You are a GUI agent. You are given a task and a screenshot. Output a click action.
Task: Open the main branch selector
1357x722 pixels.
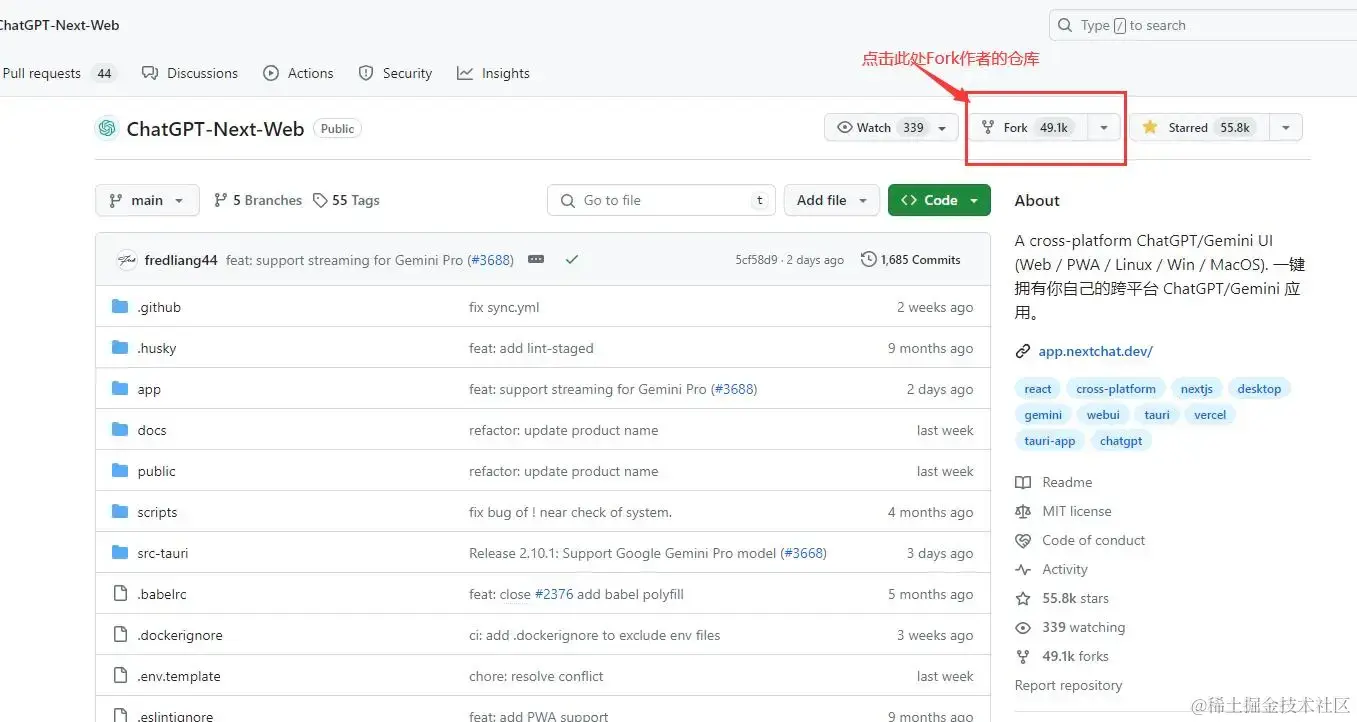(147, 200)
